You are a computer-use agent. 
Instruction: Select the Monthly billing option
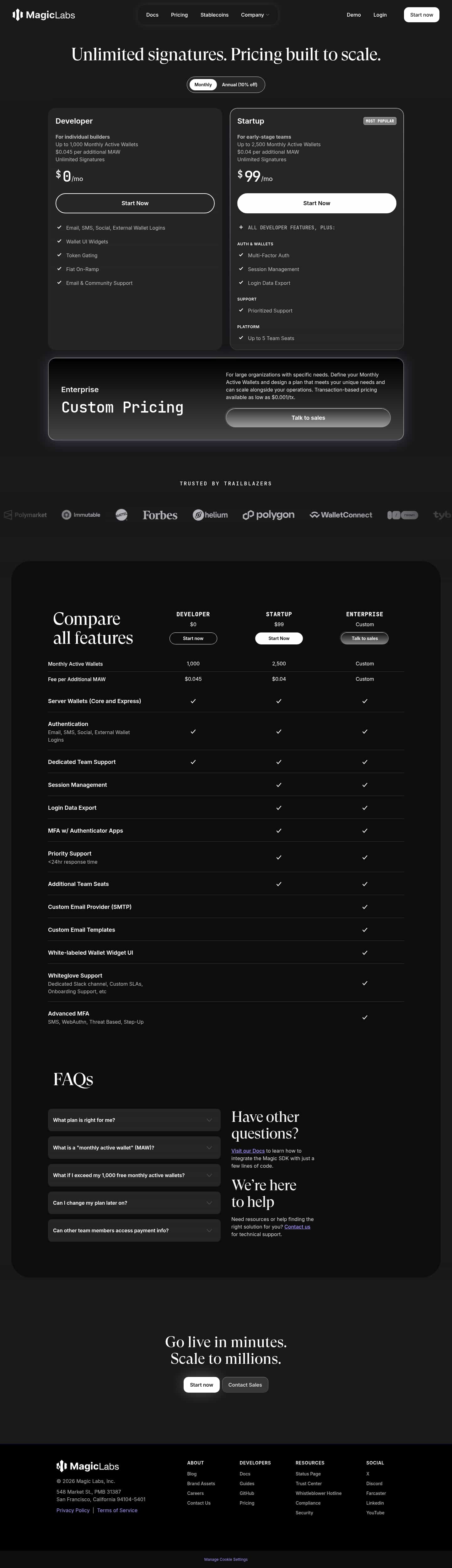203,85
